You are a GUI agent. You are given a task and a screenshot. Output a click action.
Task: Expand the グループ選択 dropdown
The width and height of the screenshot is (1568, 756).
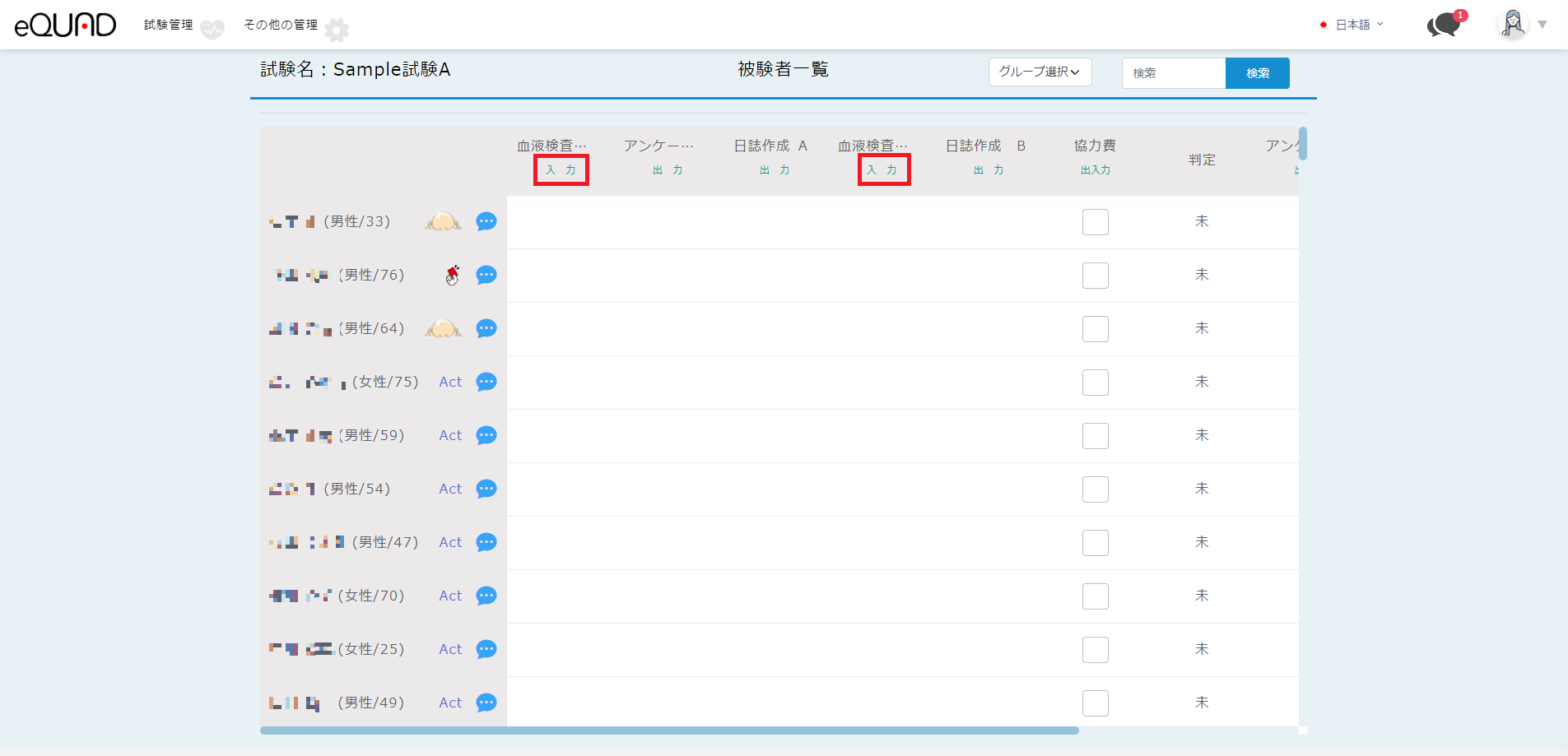point(1040,72)
